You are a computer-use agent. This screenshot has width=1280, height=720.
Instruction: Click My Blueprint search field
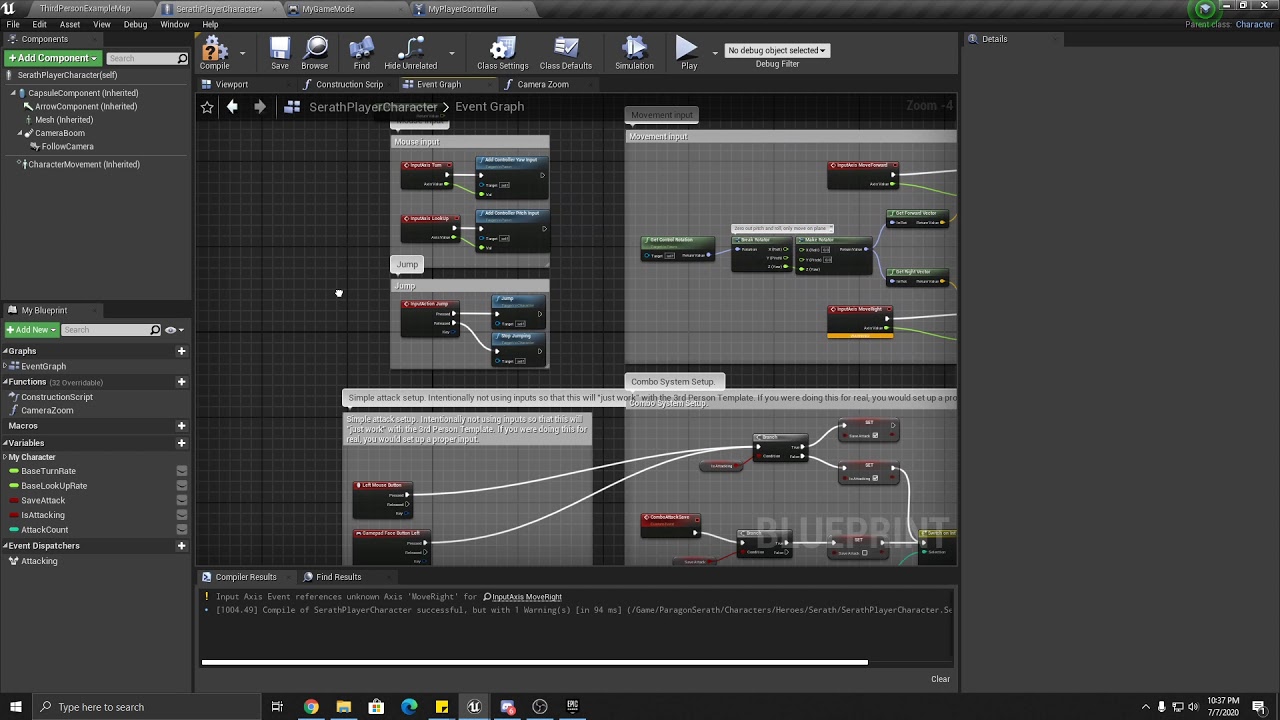coord(110,330)
